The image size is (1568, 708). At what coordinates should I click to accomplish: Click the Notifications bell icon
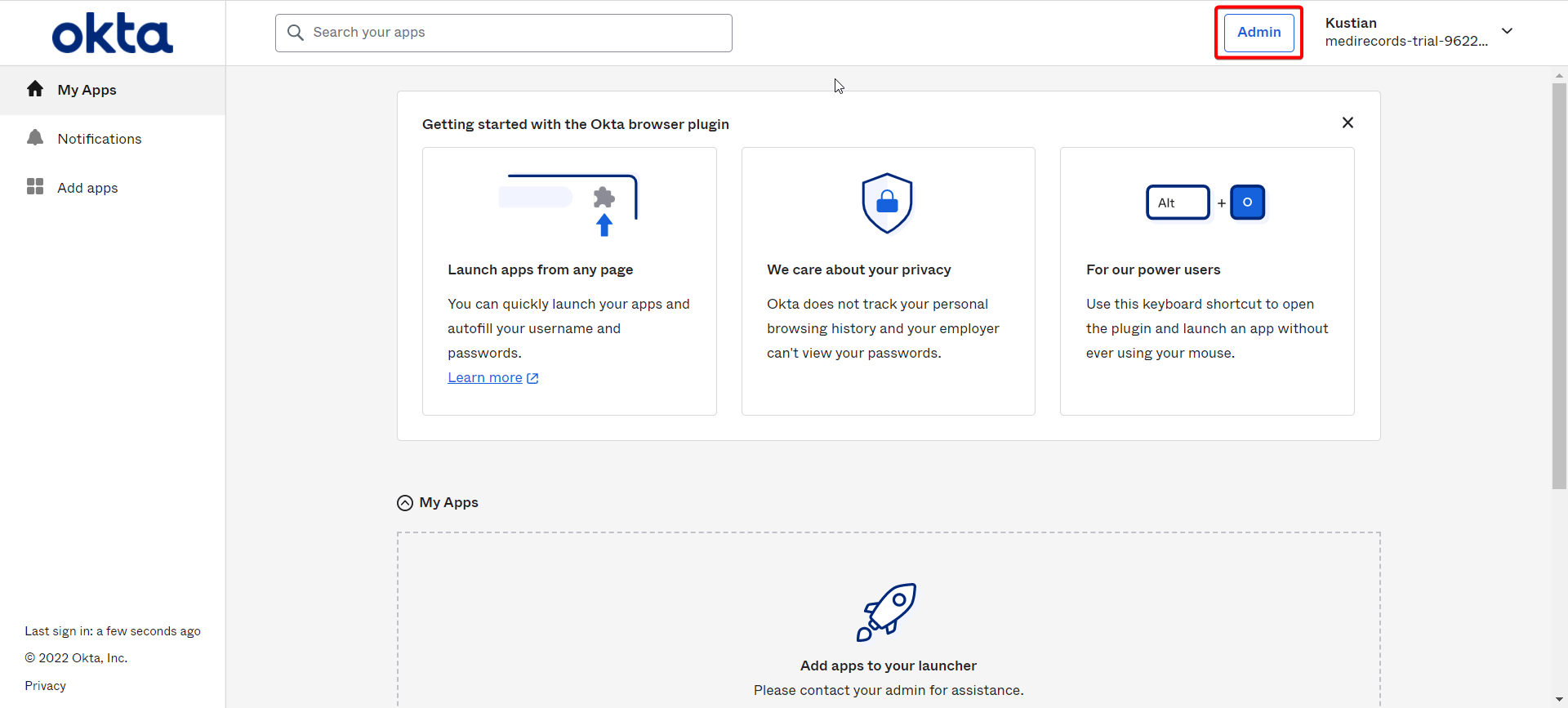coord(35,138)
